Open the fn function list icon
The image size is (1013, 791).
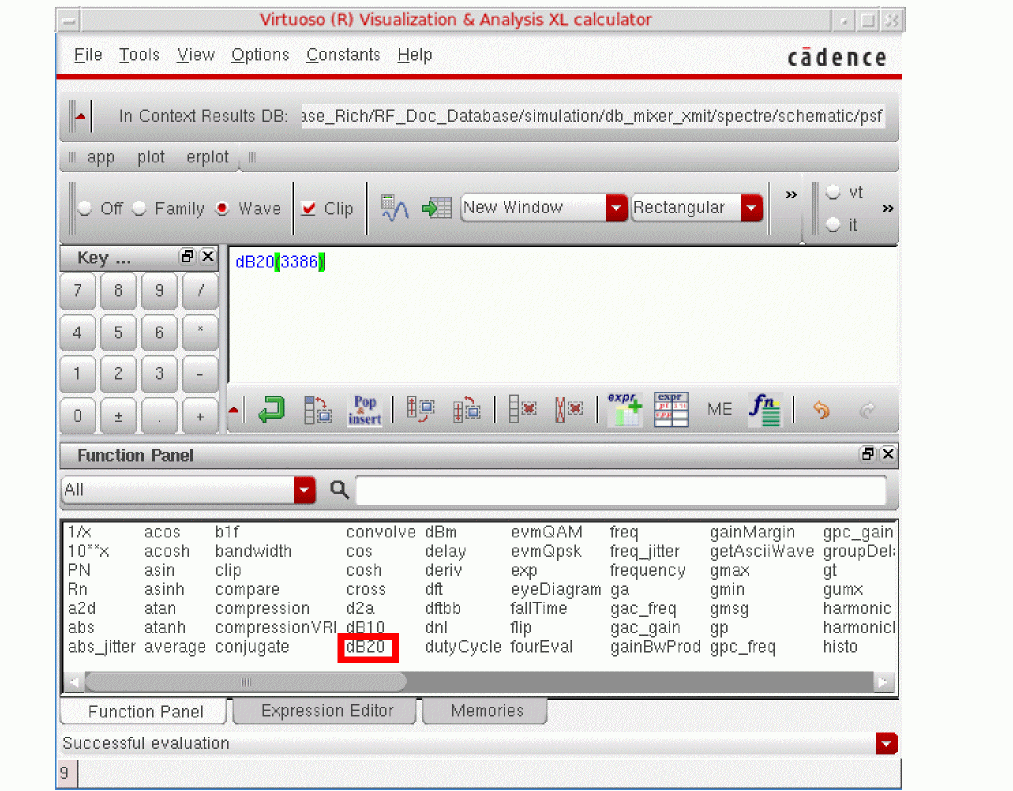click(766, 409)
